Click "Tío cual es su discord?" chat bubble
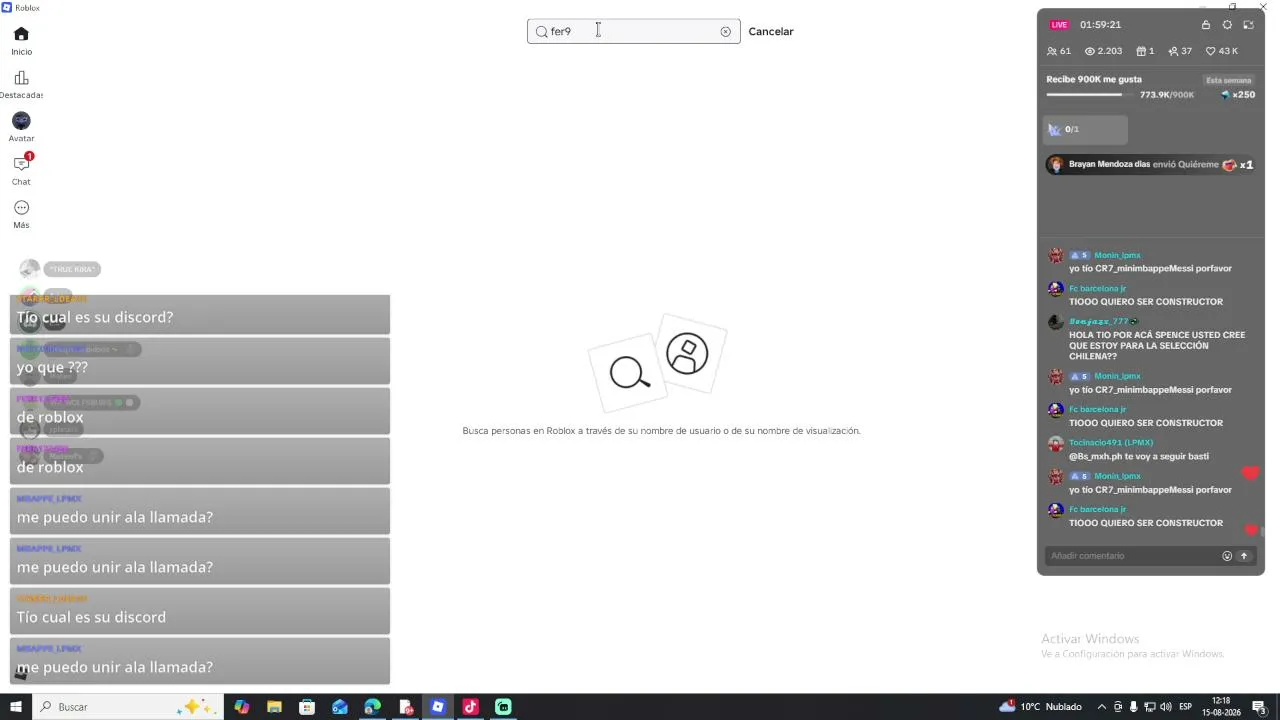1280x720 pixels. click(200, 315)
